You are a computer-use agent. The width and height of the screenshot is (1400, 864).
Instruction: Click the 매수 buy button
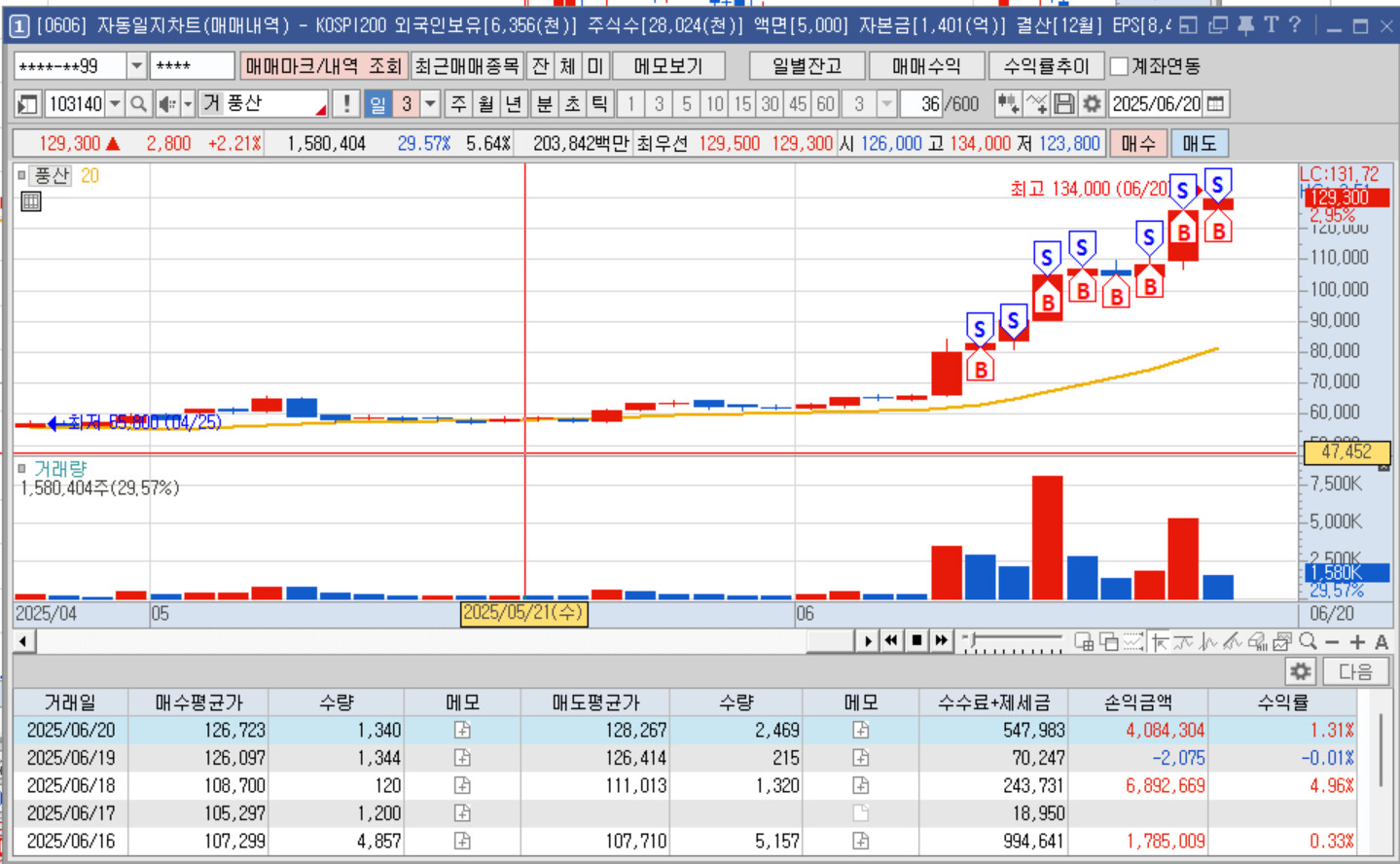coord(1137,144)
